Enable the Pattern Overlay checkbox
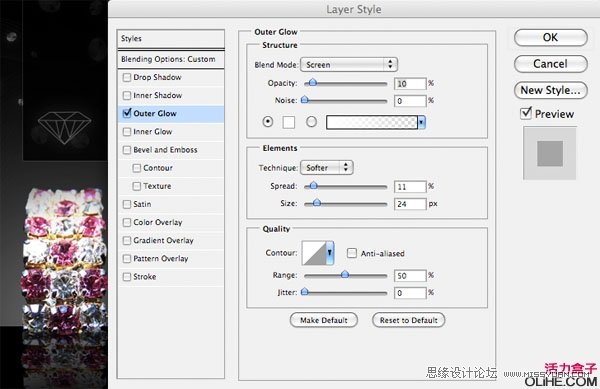This screenshot has height=389, width=600. [x=127, y=259]
